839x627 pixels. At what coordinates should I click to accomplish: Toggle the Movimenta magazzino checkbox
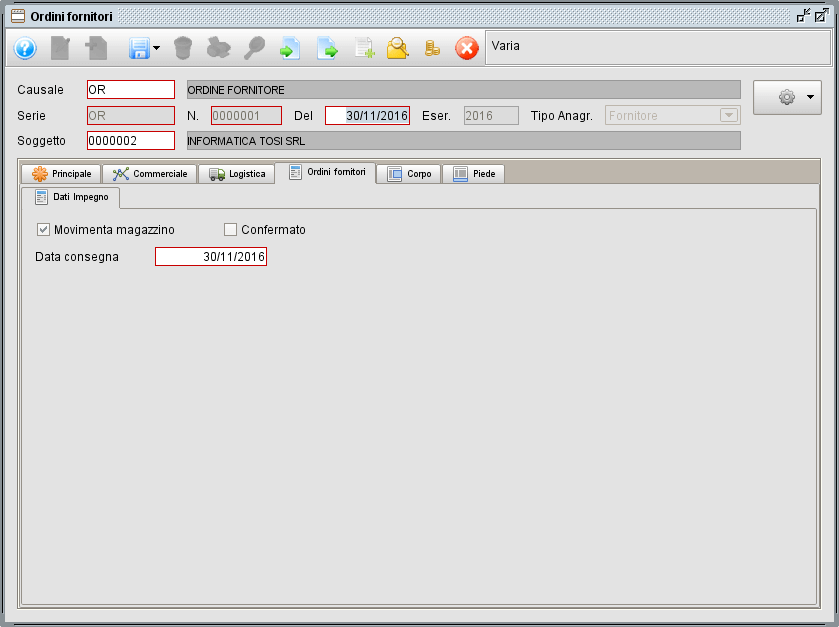pos(44,230)
